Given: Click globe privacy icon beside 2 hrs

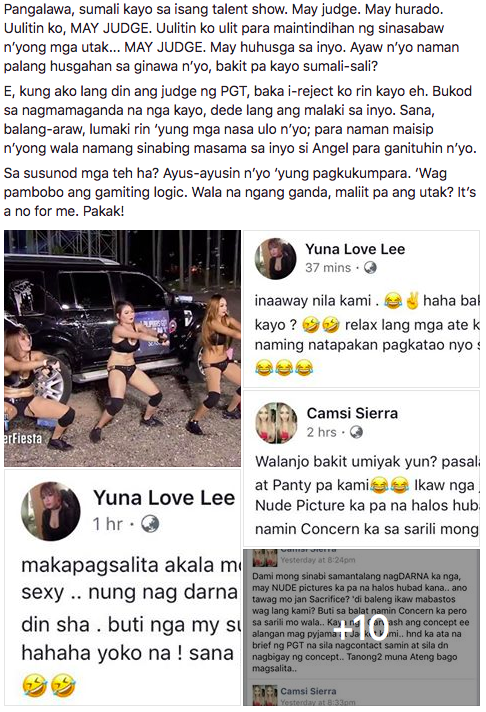Looking at the screenshot, I should tap(356, 432).
